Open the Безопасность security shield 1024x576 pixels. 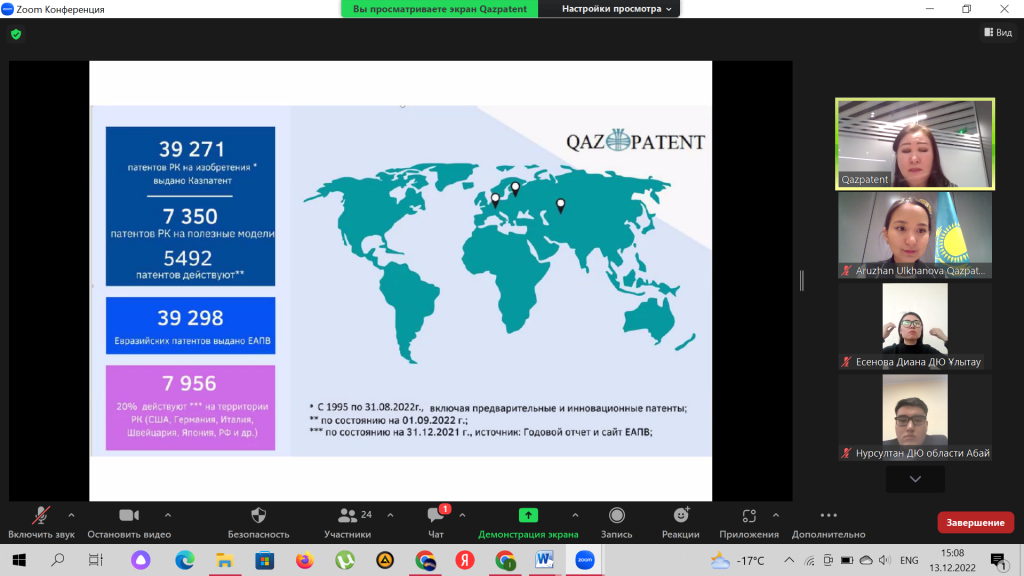tap(258, 516)
